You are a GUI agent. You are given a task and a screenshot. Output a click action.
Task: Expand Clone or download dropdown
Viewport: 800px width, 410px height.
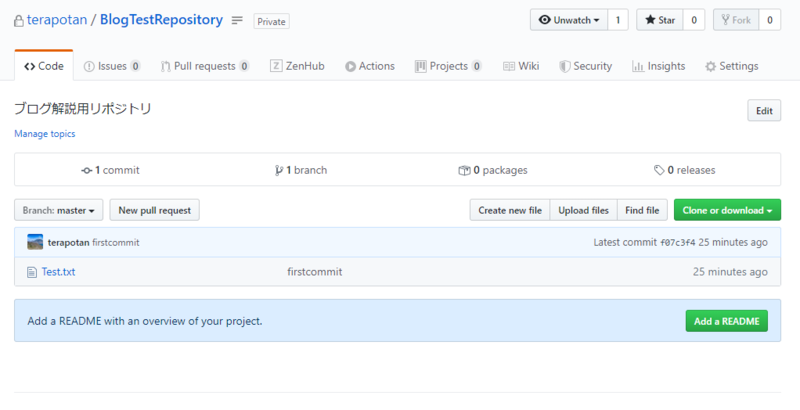(x=728, y=210)
